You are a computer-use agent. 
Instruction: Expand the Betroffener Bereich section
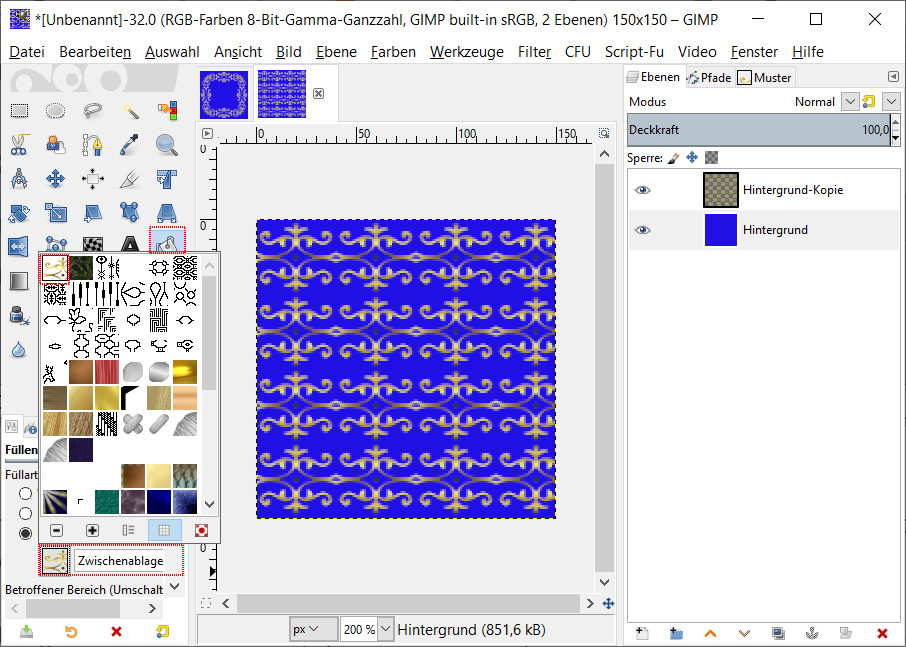175,587
